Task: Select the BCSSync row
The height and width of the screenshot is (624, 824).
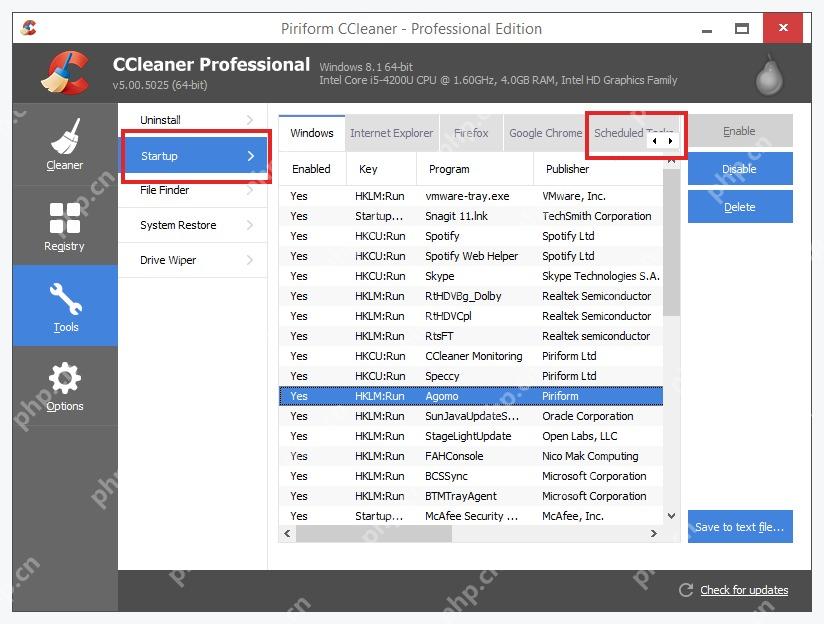Action: 471,476
